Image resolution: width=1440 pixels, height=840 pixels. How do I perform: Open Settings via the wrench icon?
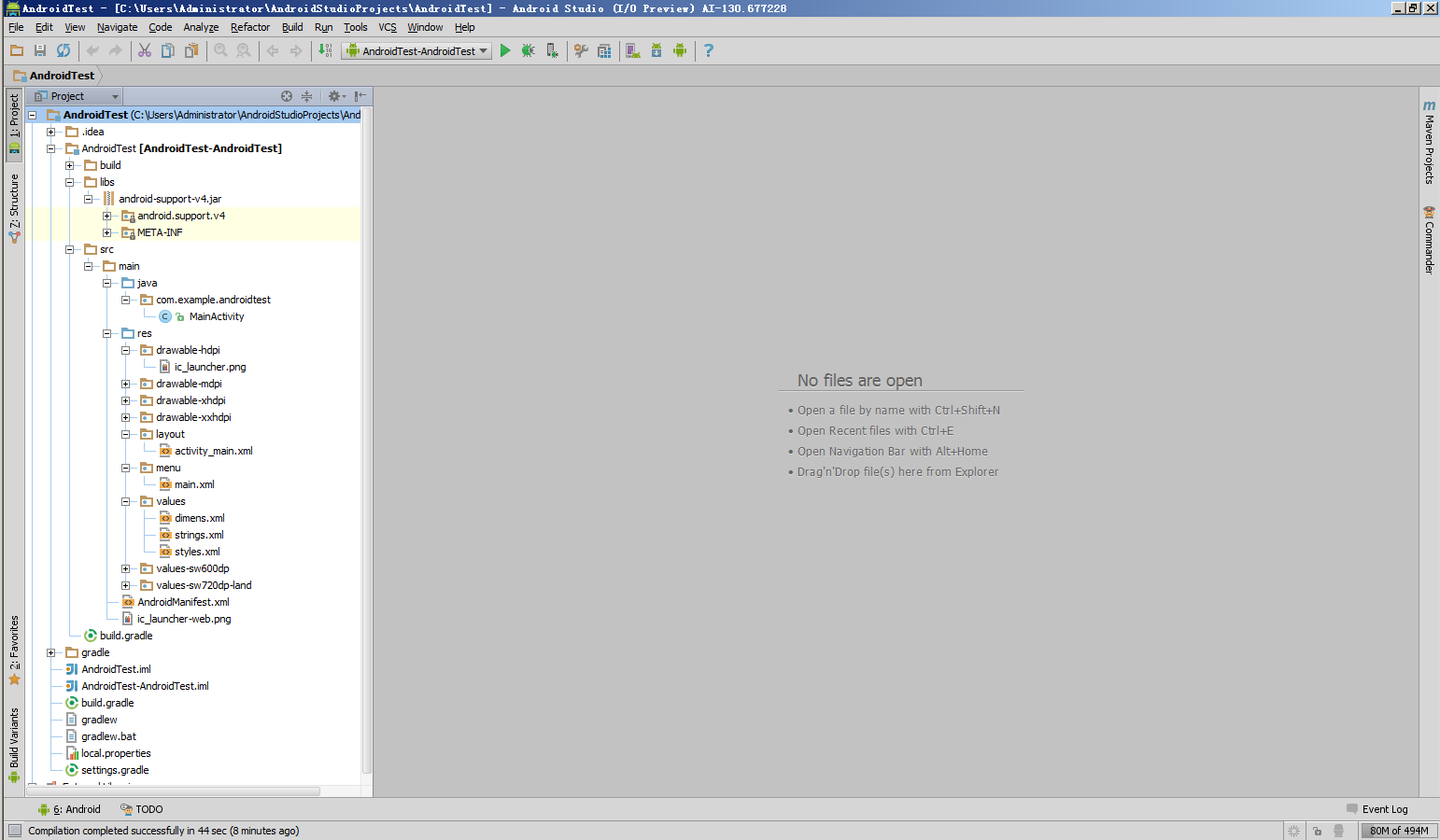click(x=581, y=50)
